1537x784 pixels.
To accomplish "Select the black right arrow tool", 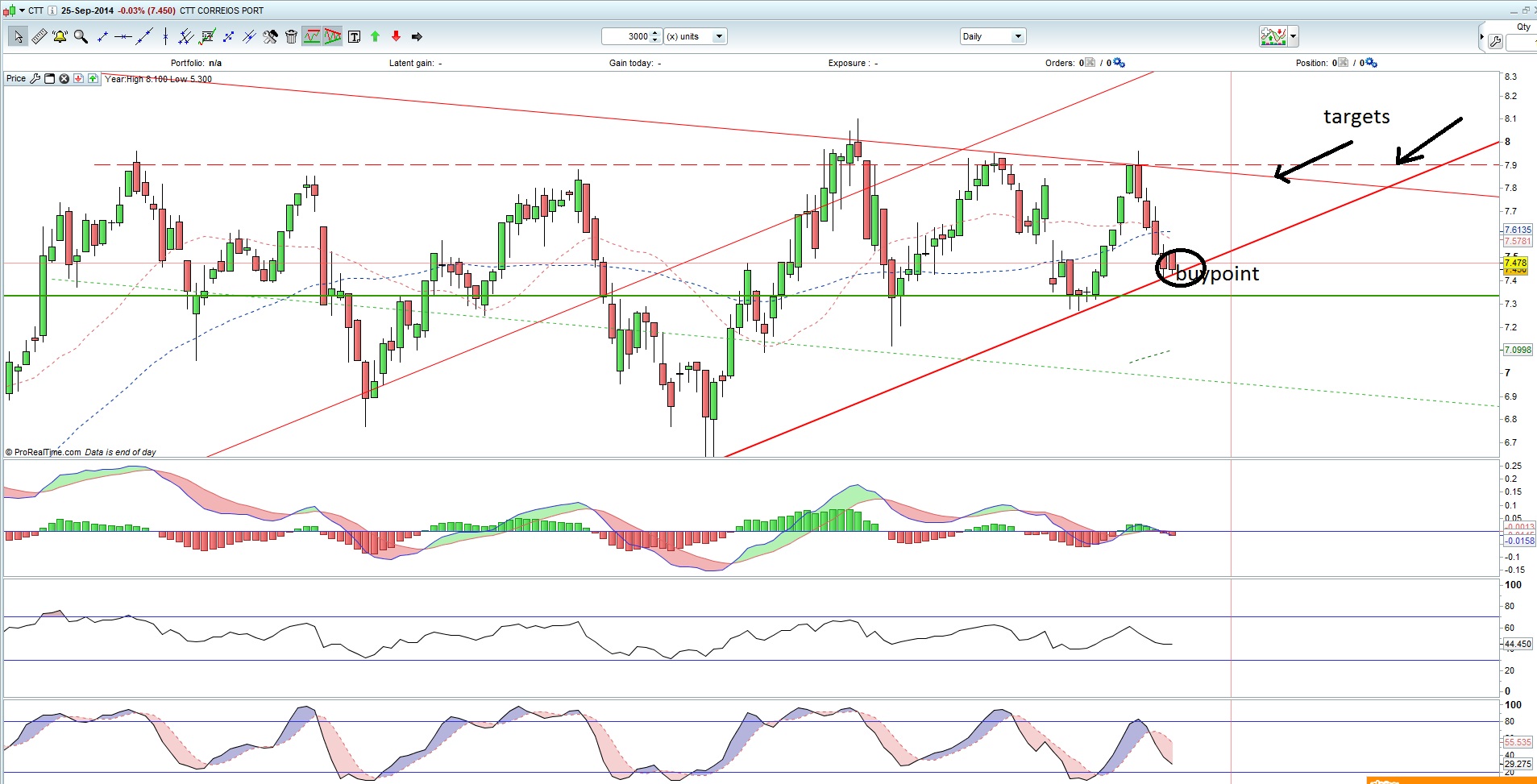I will [x=417, y=36].
